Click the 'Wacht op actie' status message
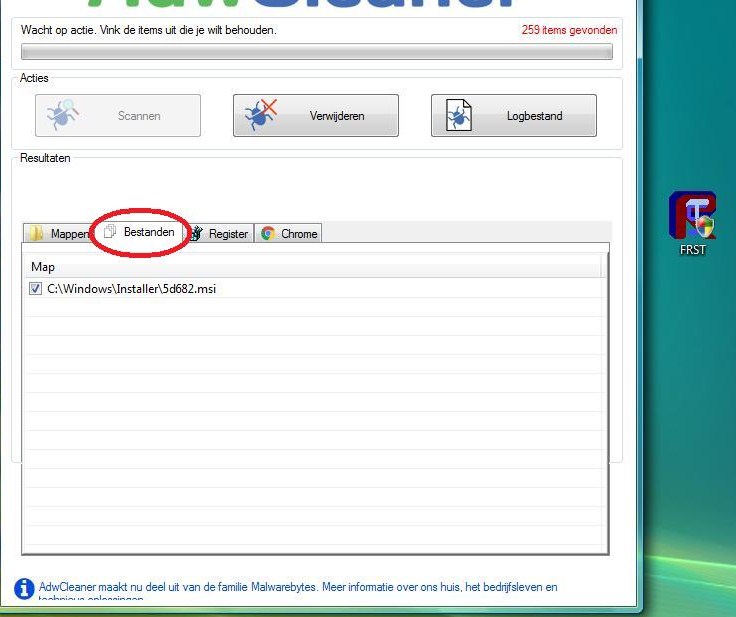The height and width of the screenshot is (617, 736). [149, 30]
